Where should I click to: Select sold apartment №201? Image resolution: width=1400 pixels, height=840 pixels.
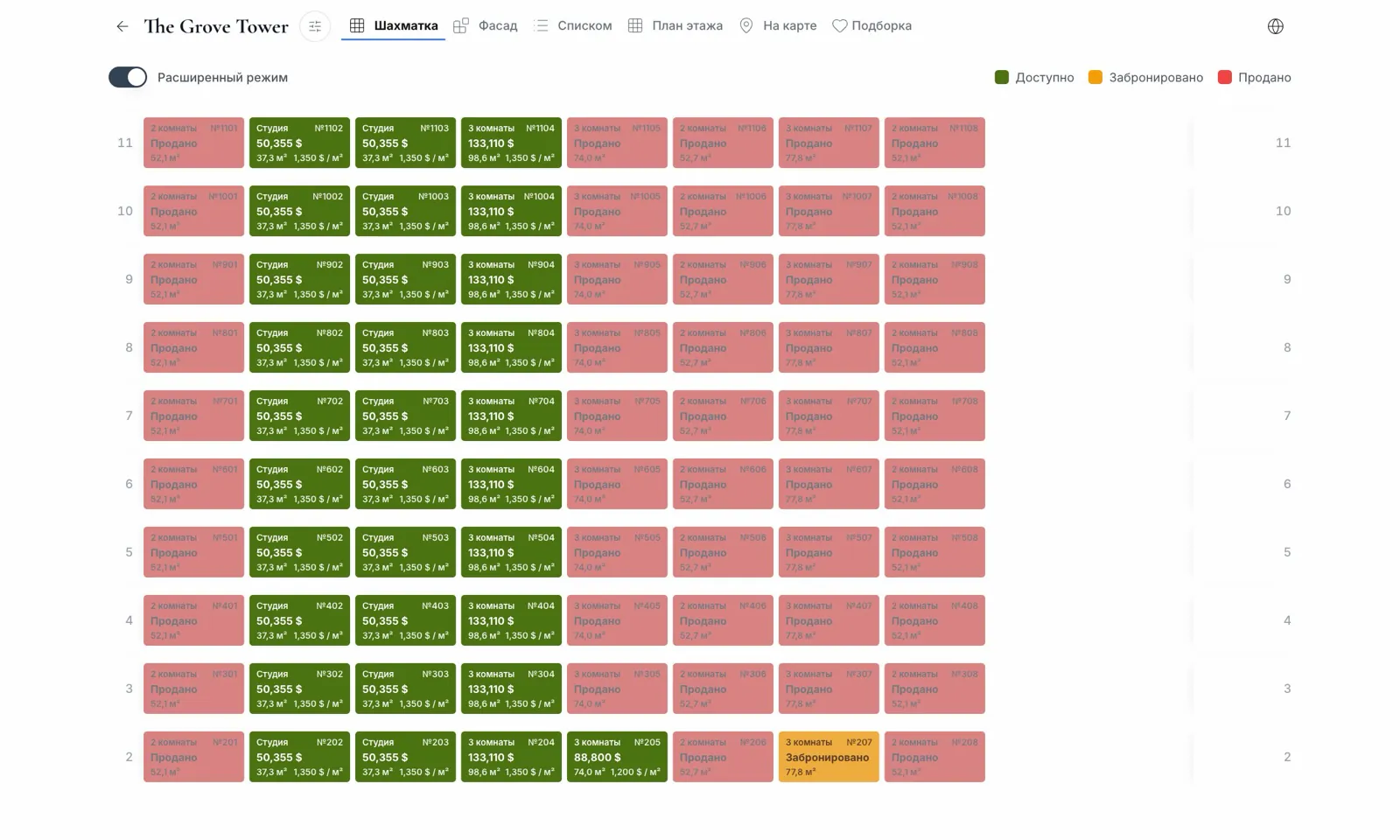pos(194,757)
